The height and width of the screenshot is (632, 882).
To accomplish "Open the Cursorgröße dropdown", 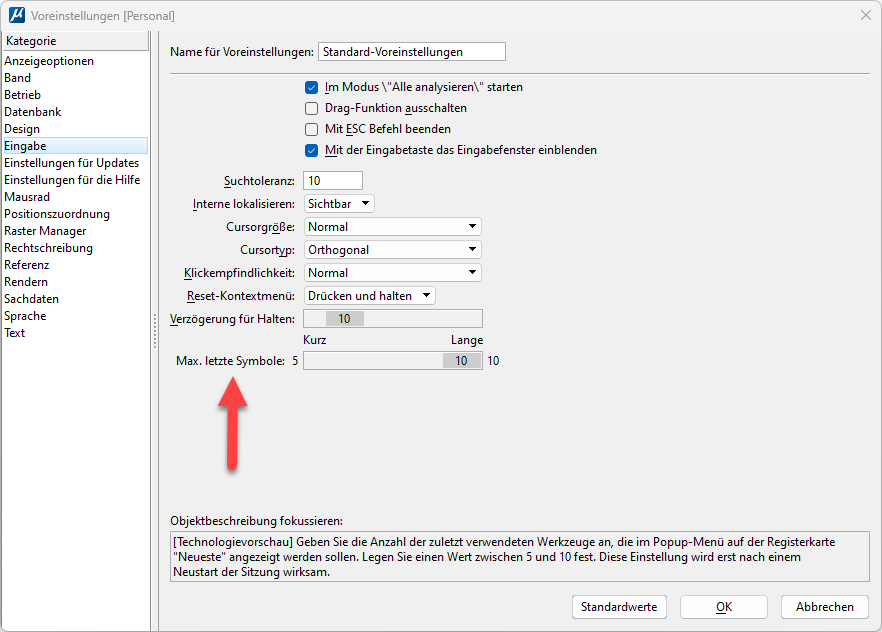I will [393, 227].
